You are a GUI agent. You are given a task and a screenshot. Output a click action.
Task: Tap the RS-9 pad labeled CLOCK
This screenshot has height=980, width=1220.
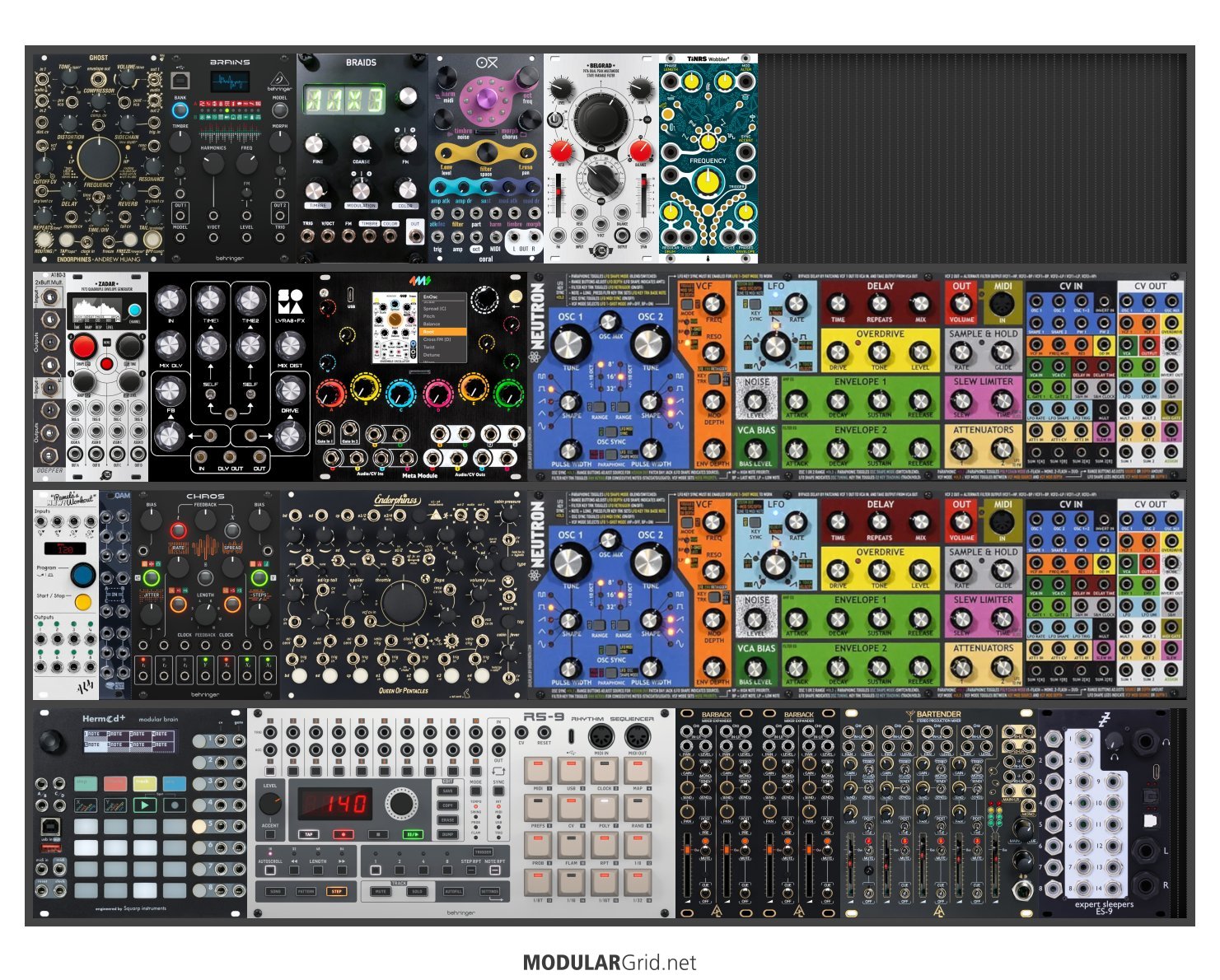click(604, 772)
